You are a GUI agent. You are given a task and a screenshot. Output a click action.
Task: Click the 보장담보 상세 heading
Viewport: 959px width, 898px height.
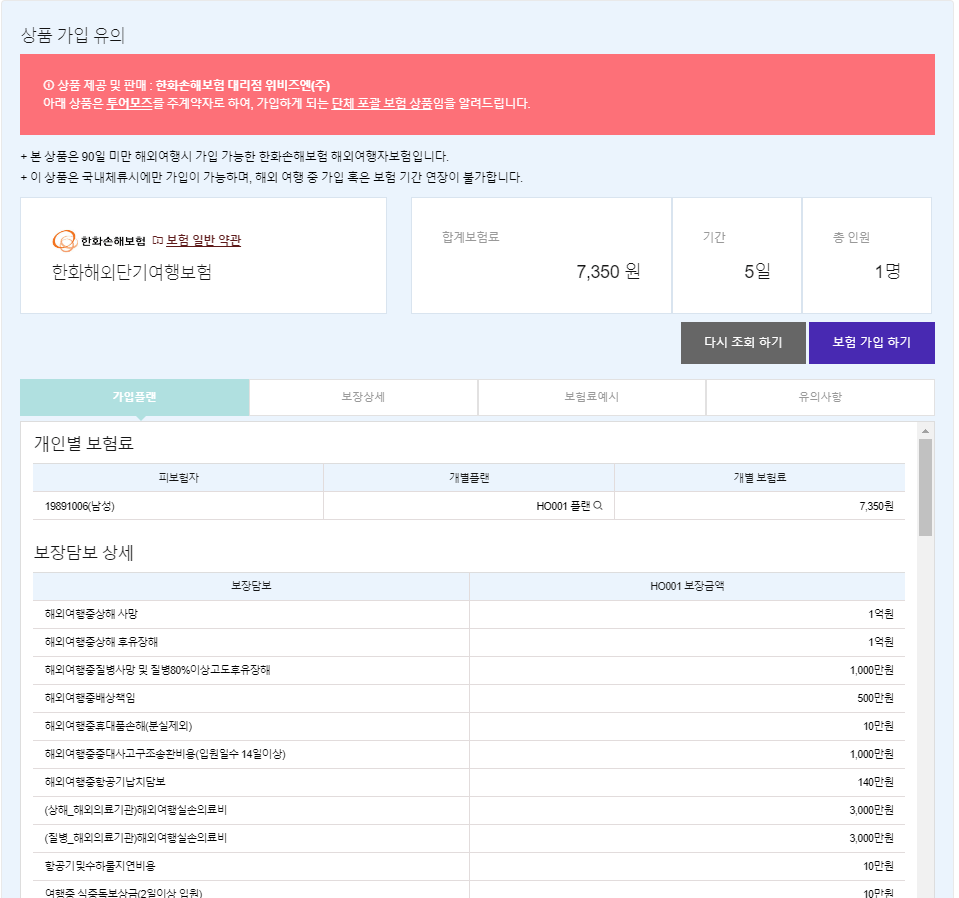pyautogui.click(x=84, y=552)
